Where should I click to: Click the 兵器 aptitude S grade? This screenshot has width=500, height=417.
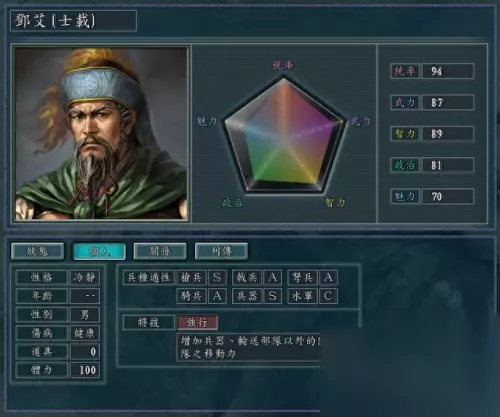coord(272,296)
